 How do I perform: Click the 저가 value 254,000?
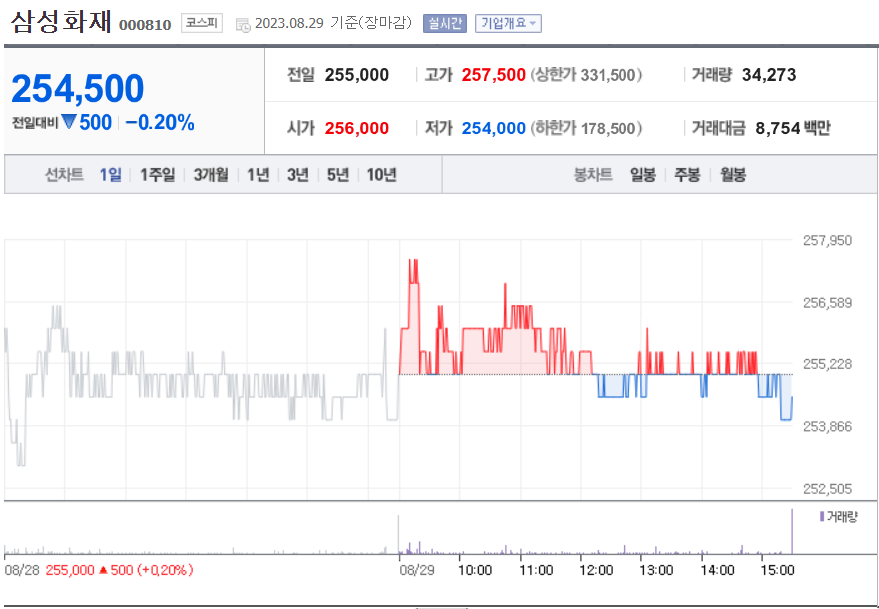pos(493,128)
